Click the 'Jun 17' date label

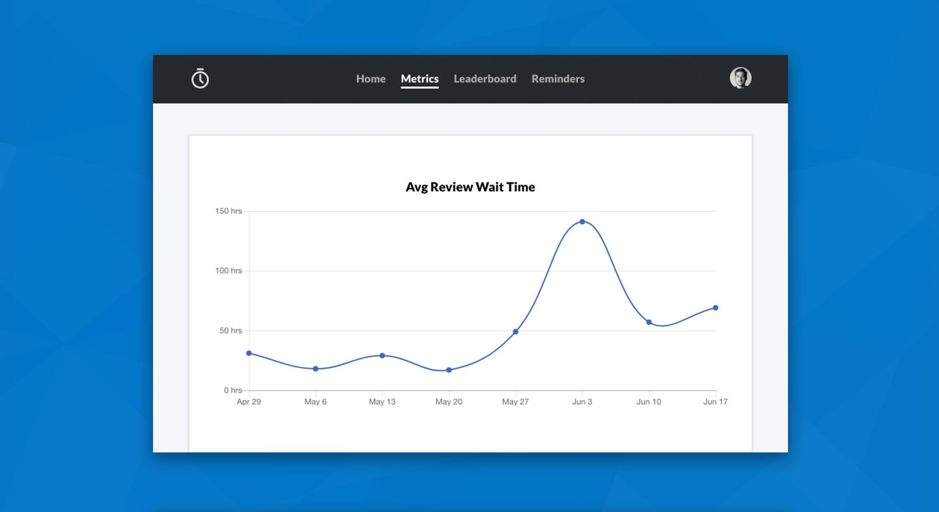tap(716, 402)
